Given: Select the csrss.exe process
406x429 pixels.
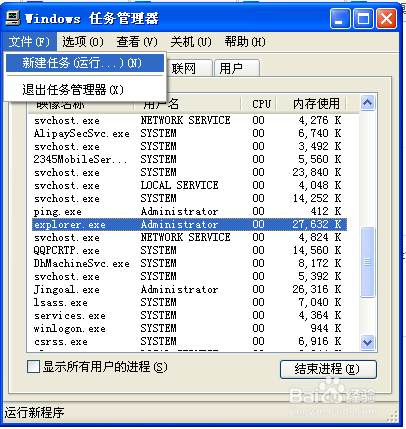Looking at the screenshot, I should [189, 341].
